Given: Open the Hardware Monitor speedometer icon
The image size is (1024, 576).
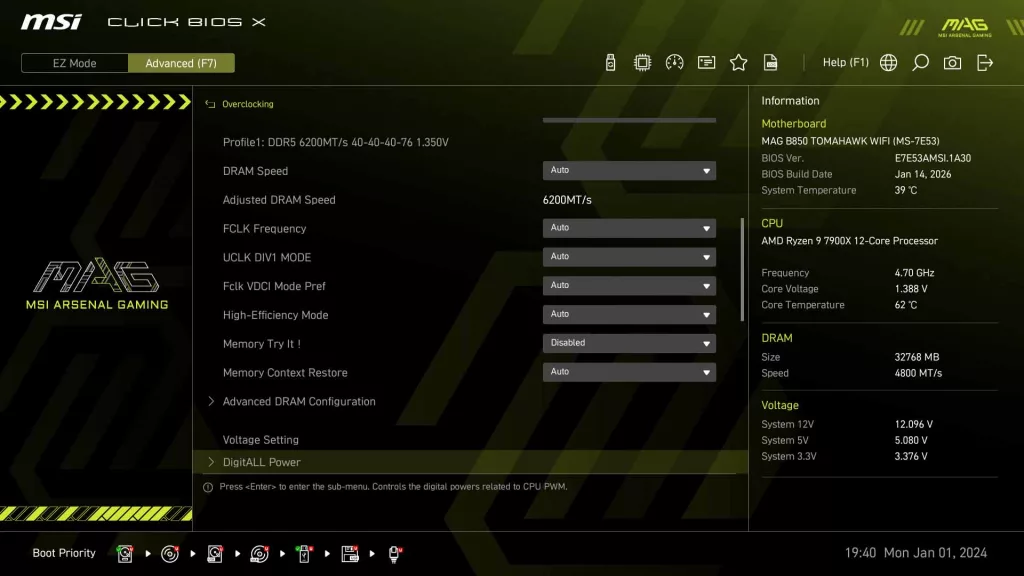Looking at the screenshot, I should (x=673, y=61).
